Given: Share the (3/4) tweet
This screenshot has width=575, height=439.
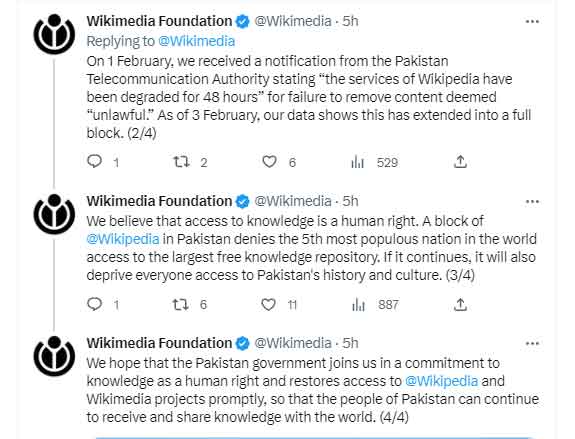Looking at the screenshot, I should pos(460,304).
